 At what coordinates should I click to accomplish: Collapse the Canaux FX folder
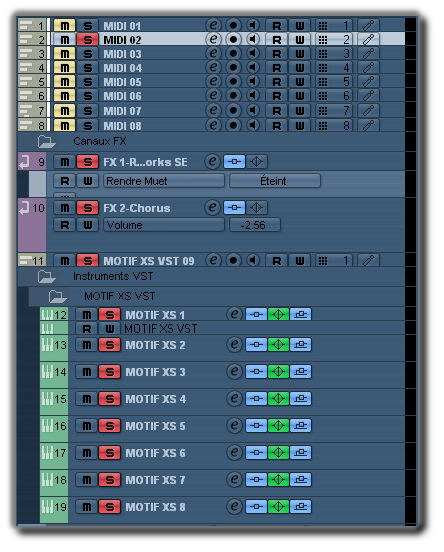pos(46,142)
